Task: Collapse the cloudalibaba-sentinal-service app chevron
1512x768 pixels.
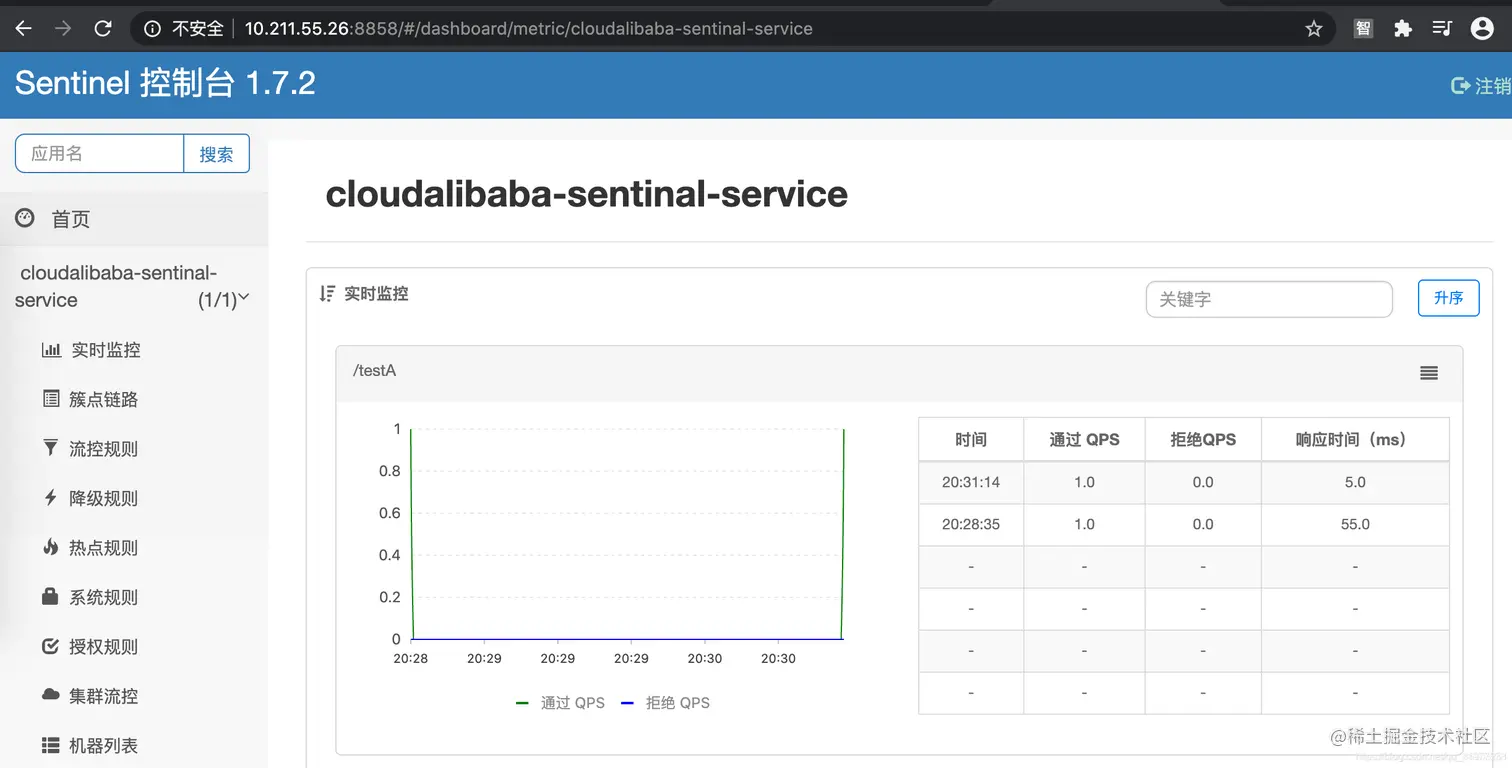Action: tap(243, 297)
